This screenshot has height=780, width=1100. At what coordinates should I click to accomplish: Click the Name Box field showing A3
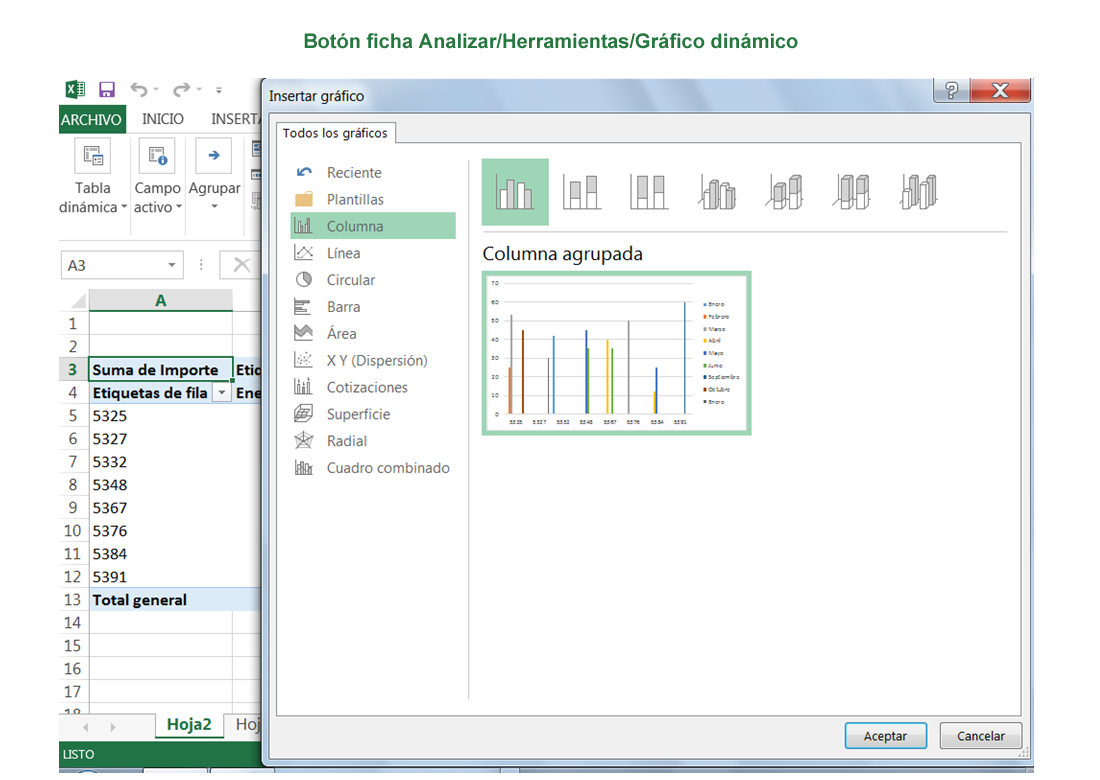coord(122,265)
